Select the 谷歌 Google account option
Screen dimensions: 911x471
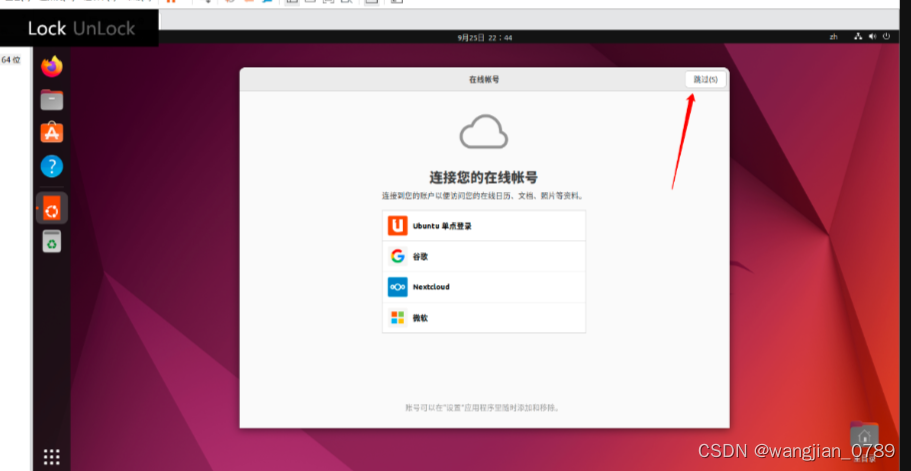pyautogui.click(x=483, y=256)
